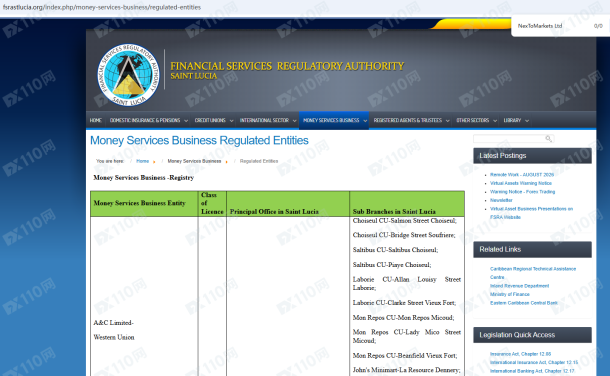Open the Money Services Business menu

coord(334,121)
